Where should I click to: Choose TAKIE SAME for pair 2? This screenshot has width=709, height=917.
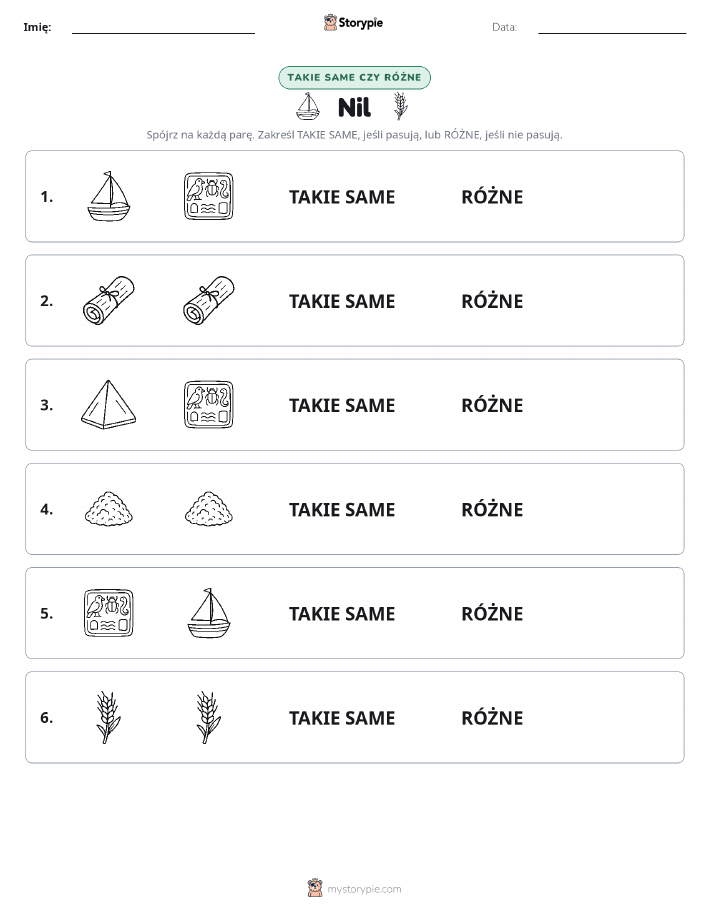pos(342,301)
